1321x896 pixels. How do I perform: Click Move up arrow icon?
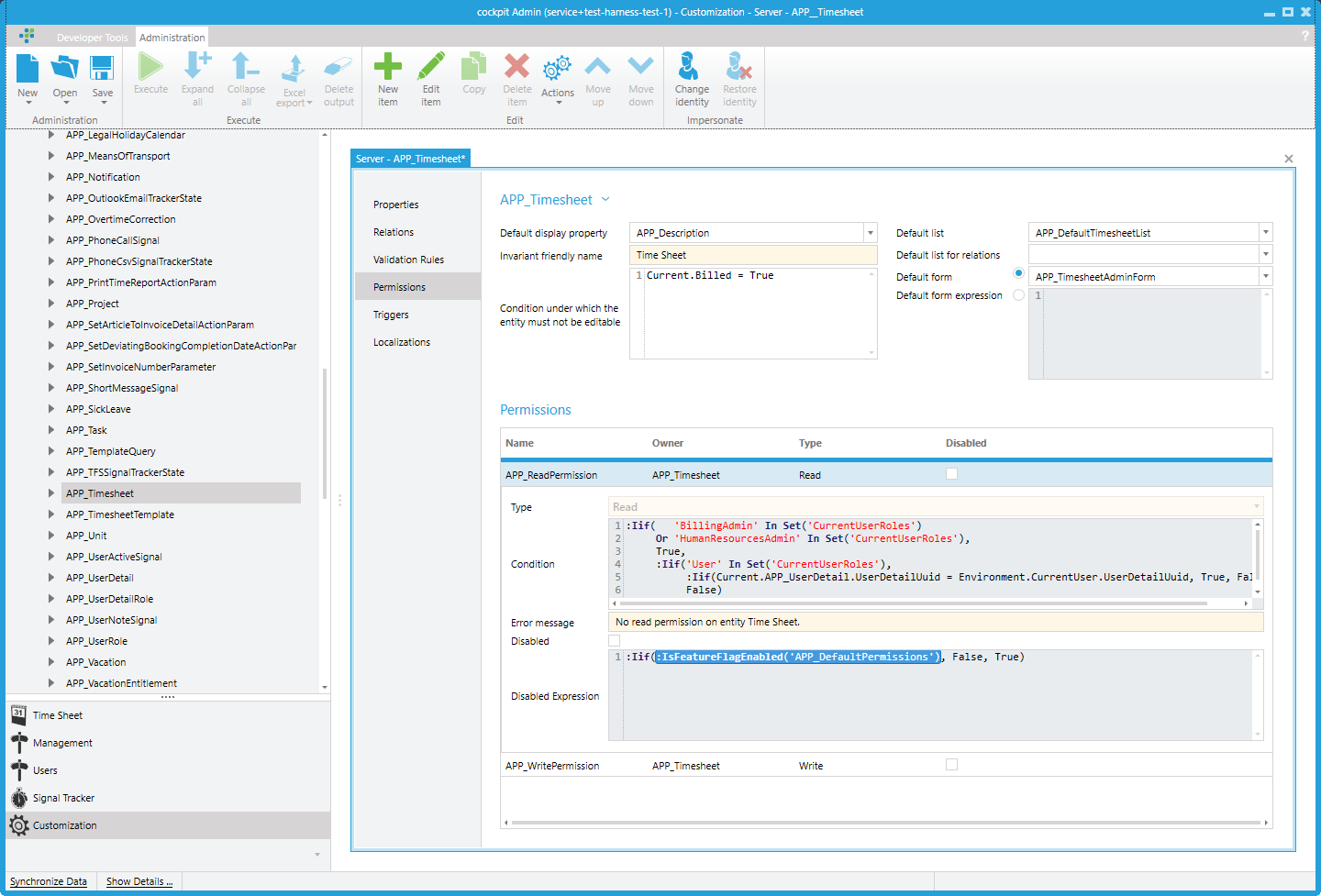598,67
